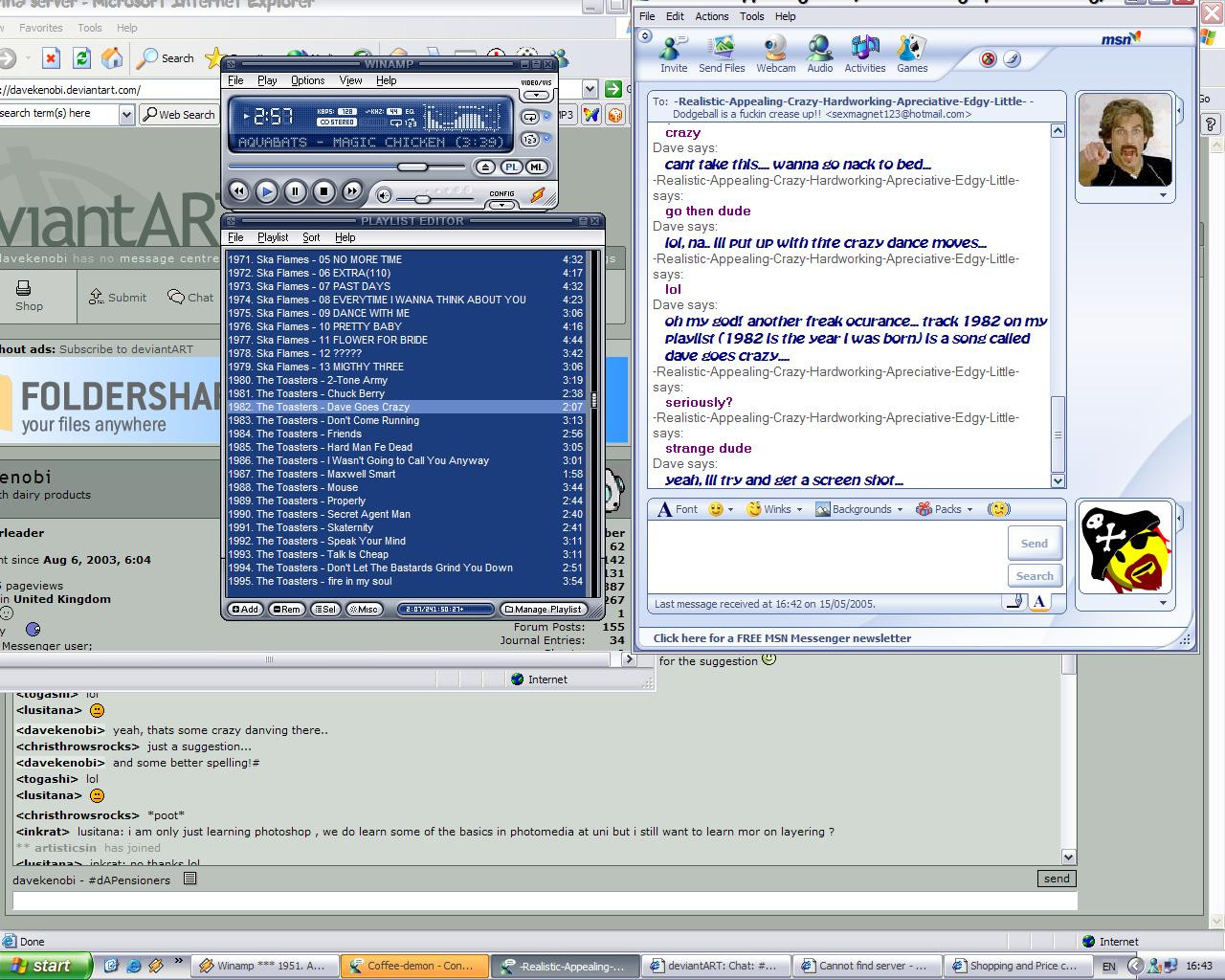Image resolution: width=1225 pixels, height=980 pixels.
Task: Expand the Winamp CONFIG drawer
Action: [501, 204]
